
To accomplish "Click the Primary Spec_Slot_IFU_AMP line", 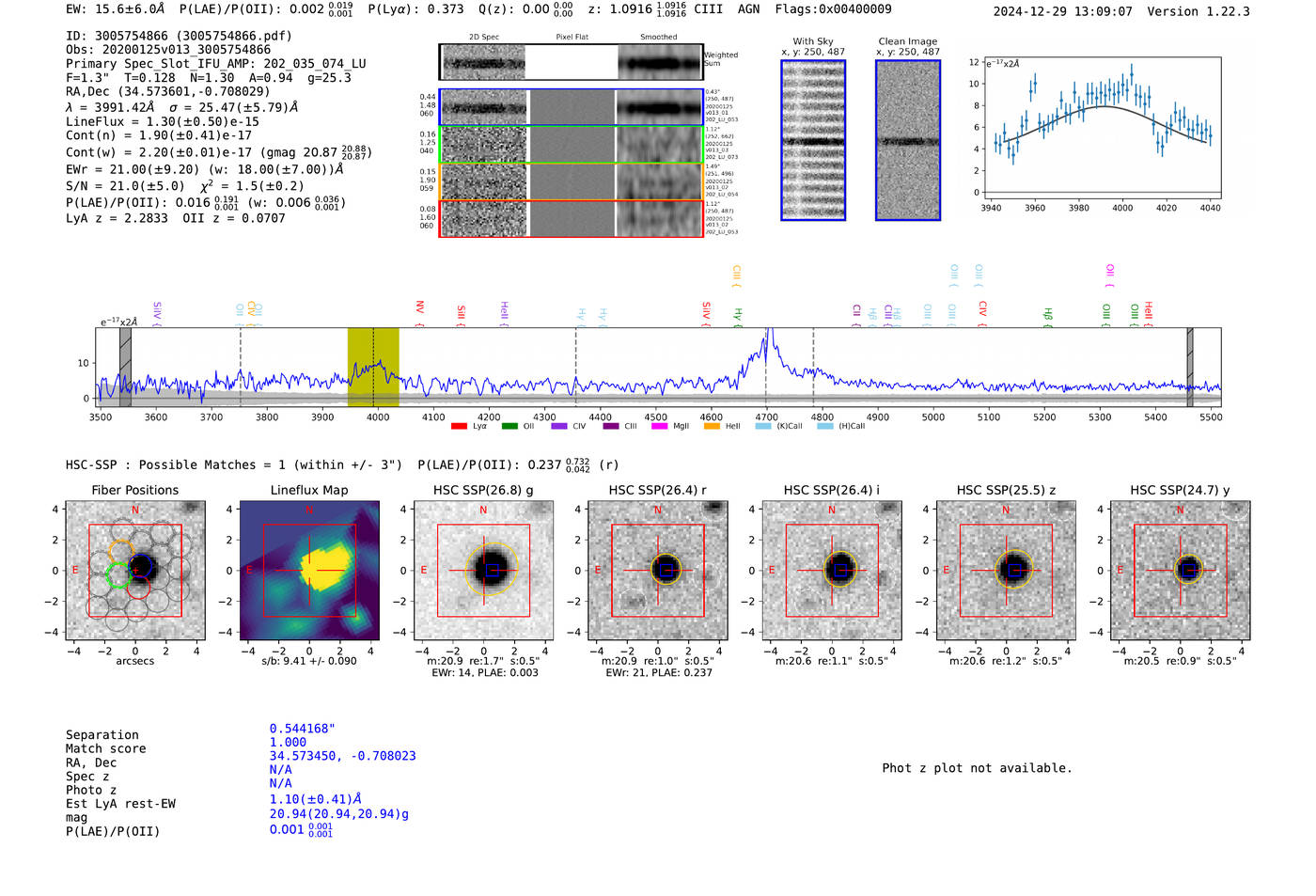I will pyautogui.click(x=216, y=64).
